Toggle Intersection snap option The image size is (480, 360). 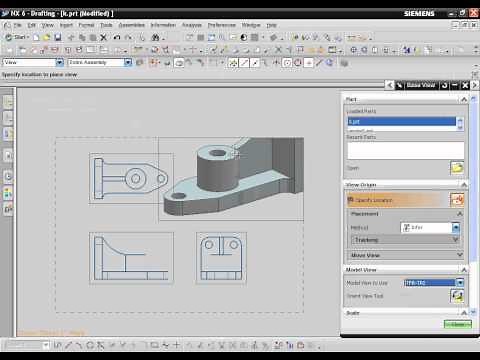pos(276,63)
